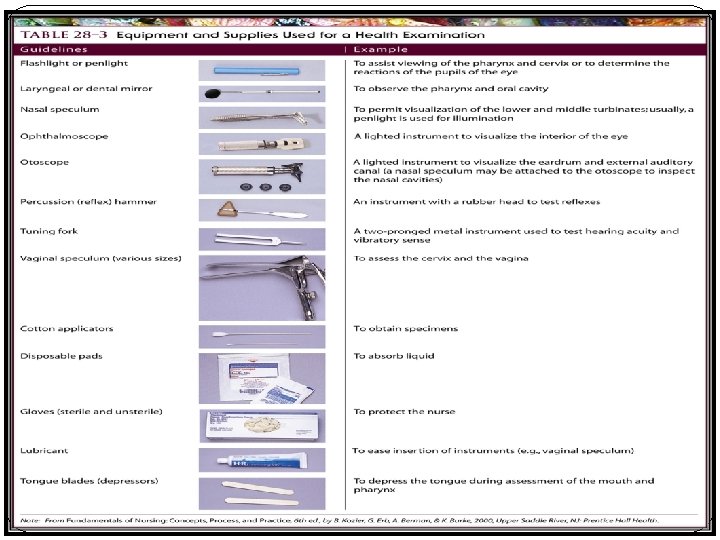Select the 'Cotton applicators' label

point(67,329)
